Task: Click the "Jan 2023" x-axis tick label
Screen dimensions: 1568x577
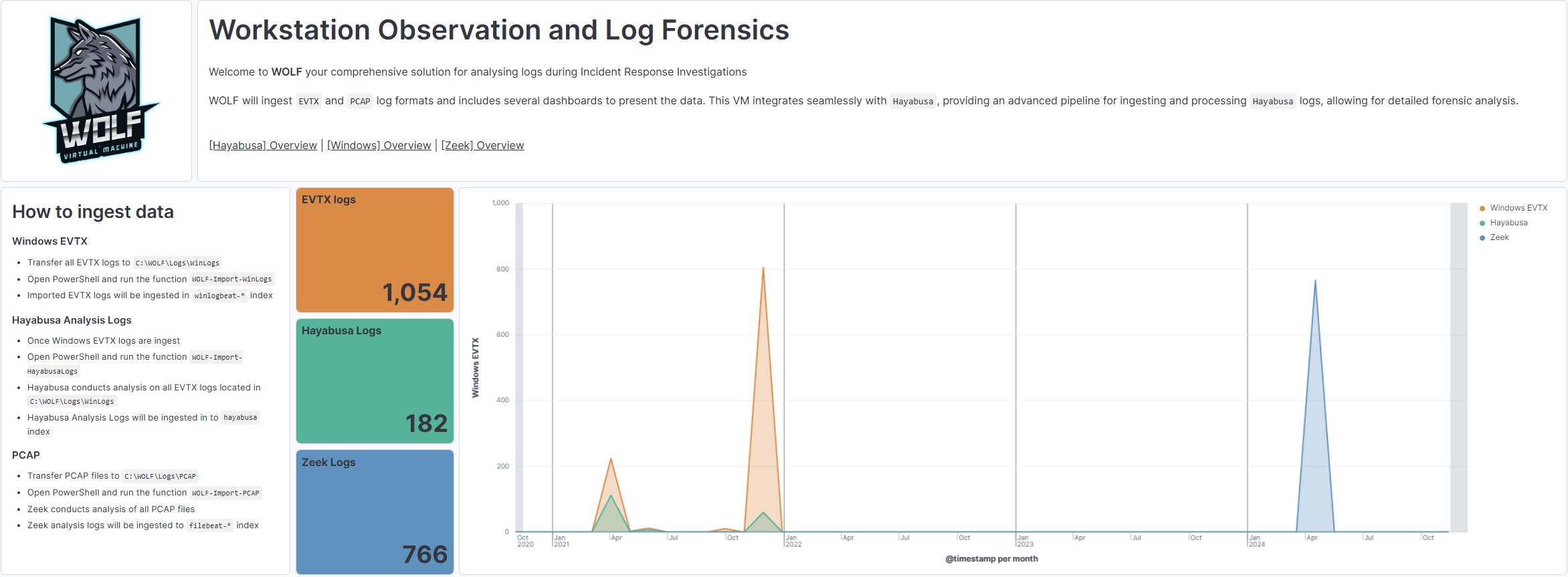Action: click(x=1025, y=541)
